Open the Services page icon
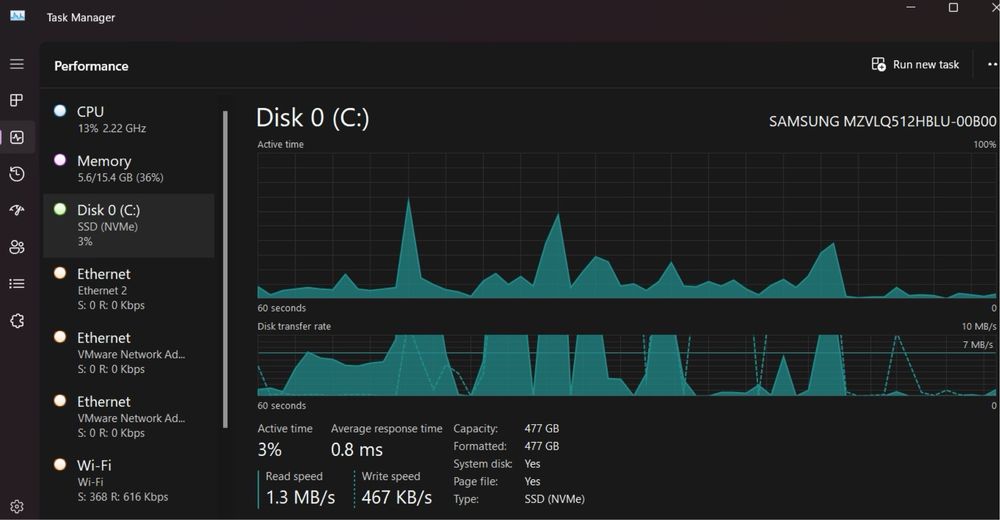1000x520 pixels. [x=17, y=321]
